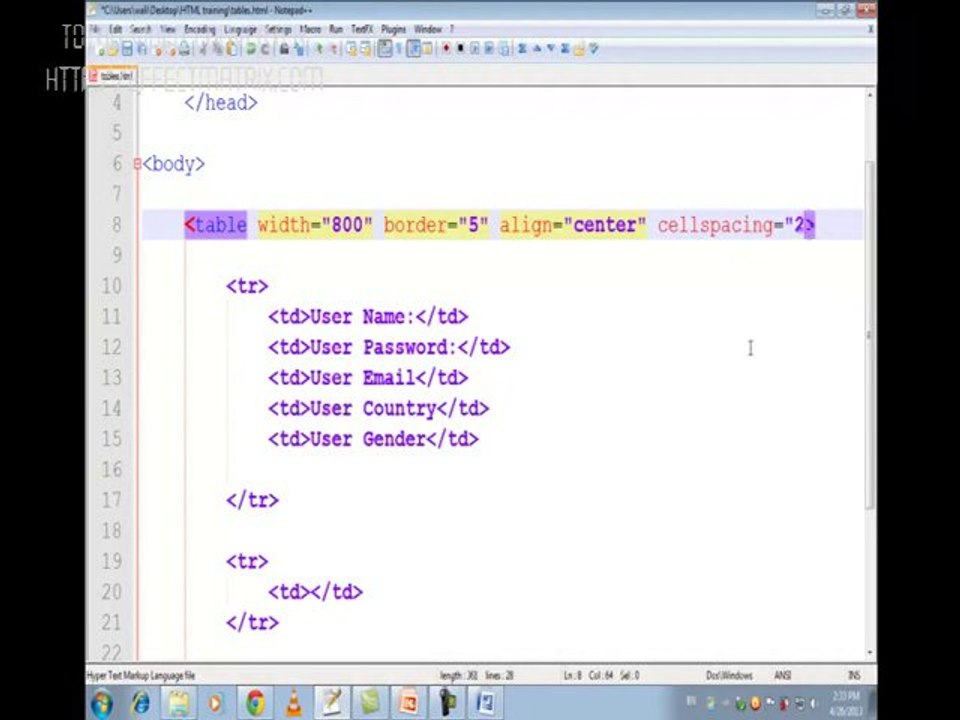This screenshot has height=720, width=960.
Task: Click in 'User Gender' code line
Action: (x=373, y=439)
